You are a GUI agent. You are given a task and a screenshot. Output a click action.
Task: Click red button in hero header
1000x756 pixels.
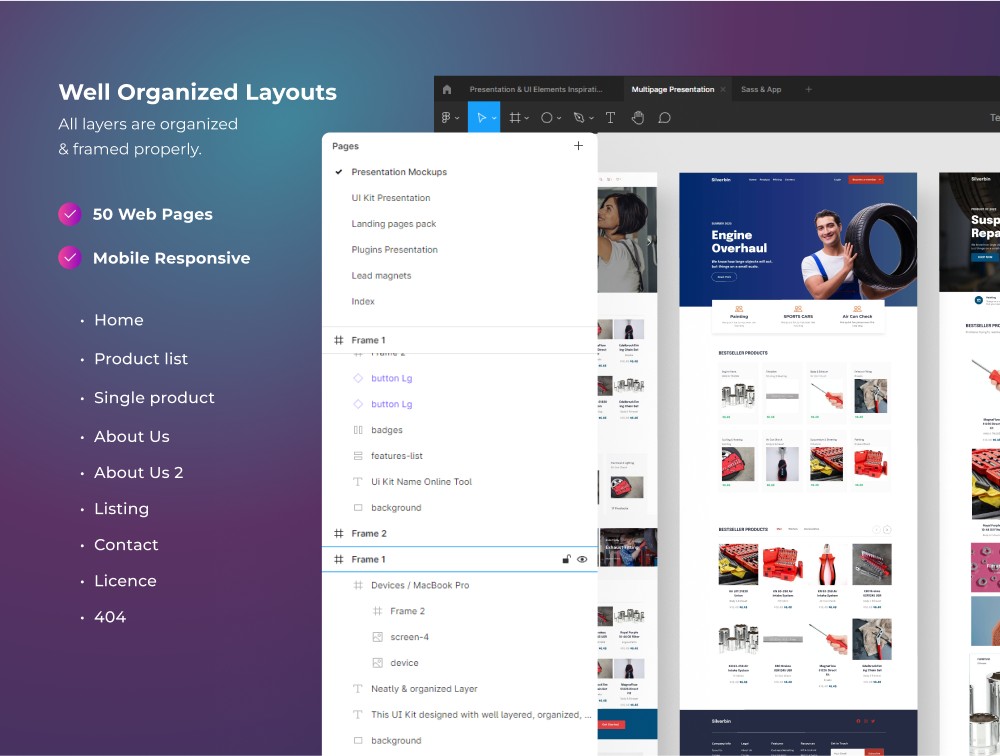pyautogui.click(x=865, y=180)
